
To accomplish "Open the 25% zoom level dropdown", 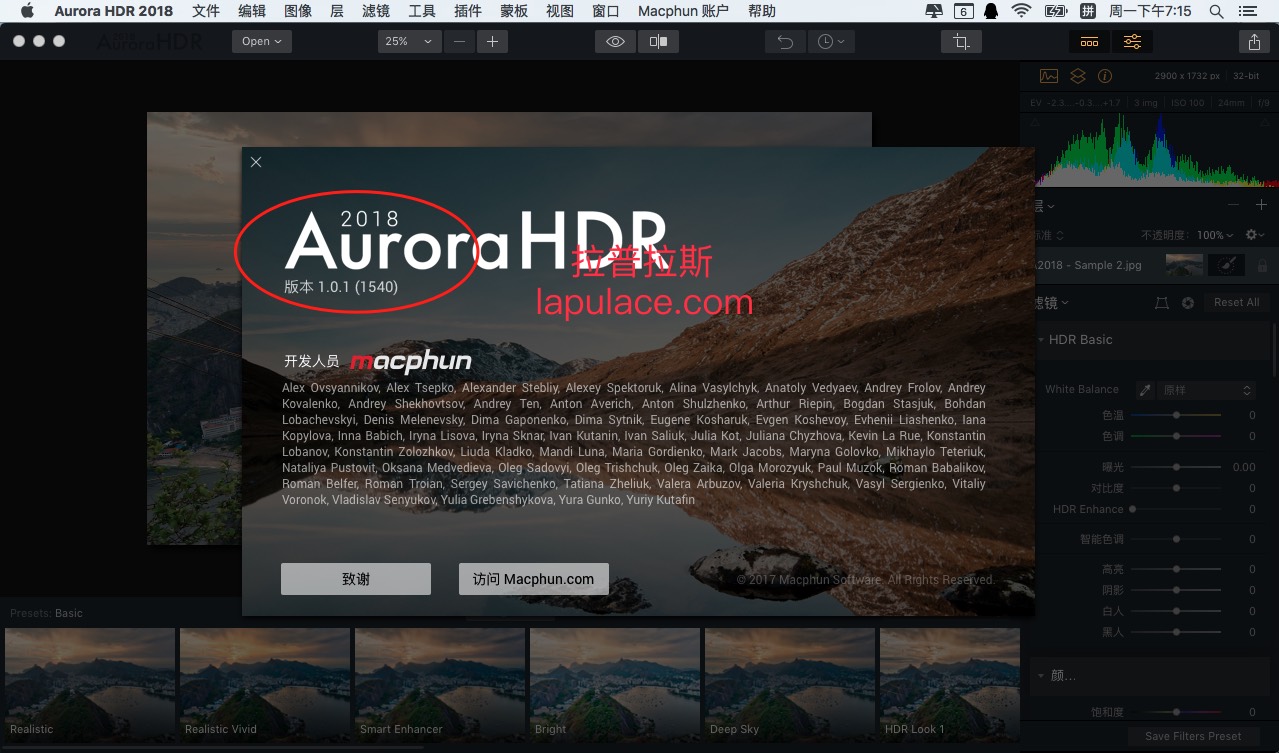I will click(x=410, y=42).
